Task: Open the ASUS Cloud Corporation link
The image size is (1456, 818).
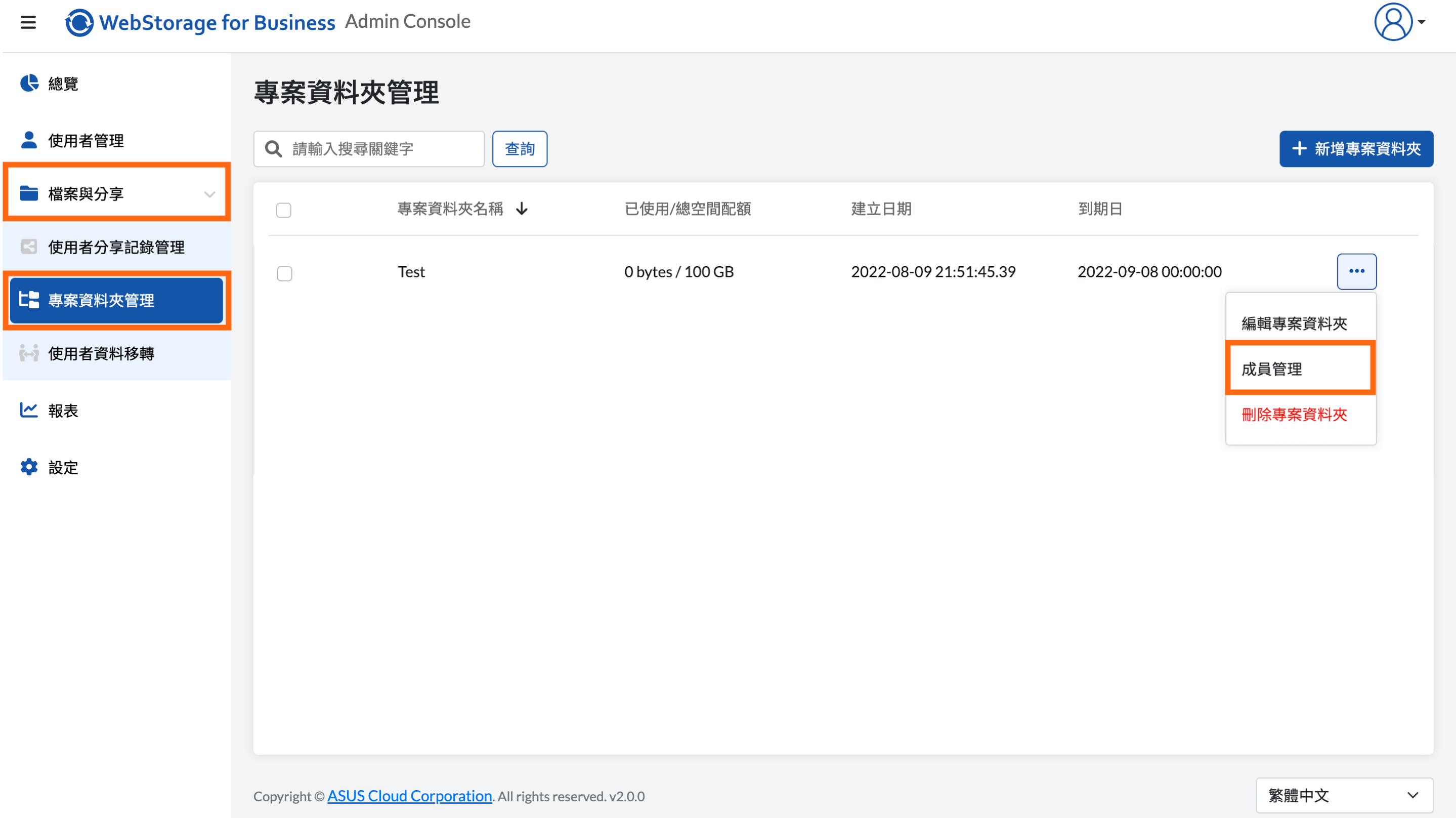Action: (409, 796)
